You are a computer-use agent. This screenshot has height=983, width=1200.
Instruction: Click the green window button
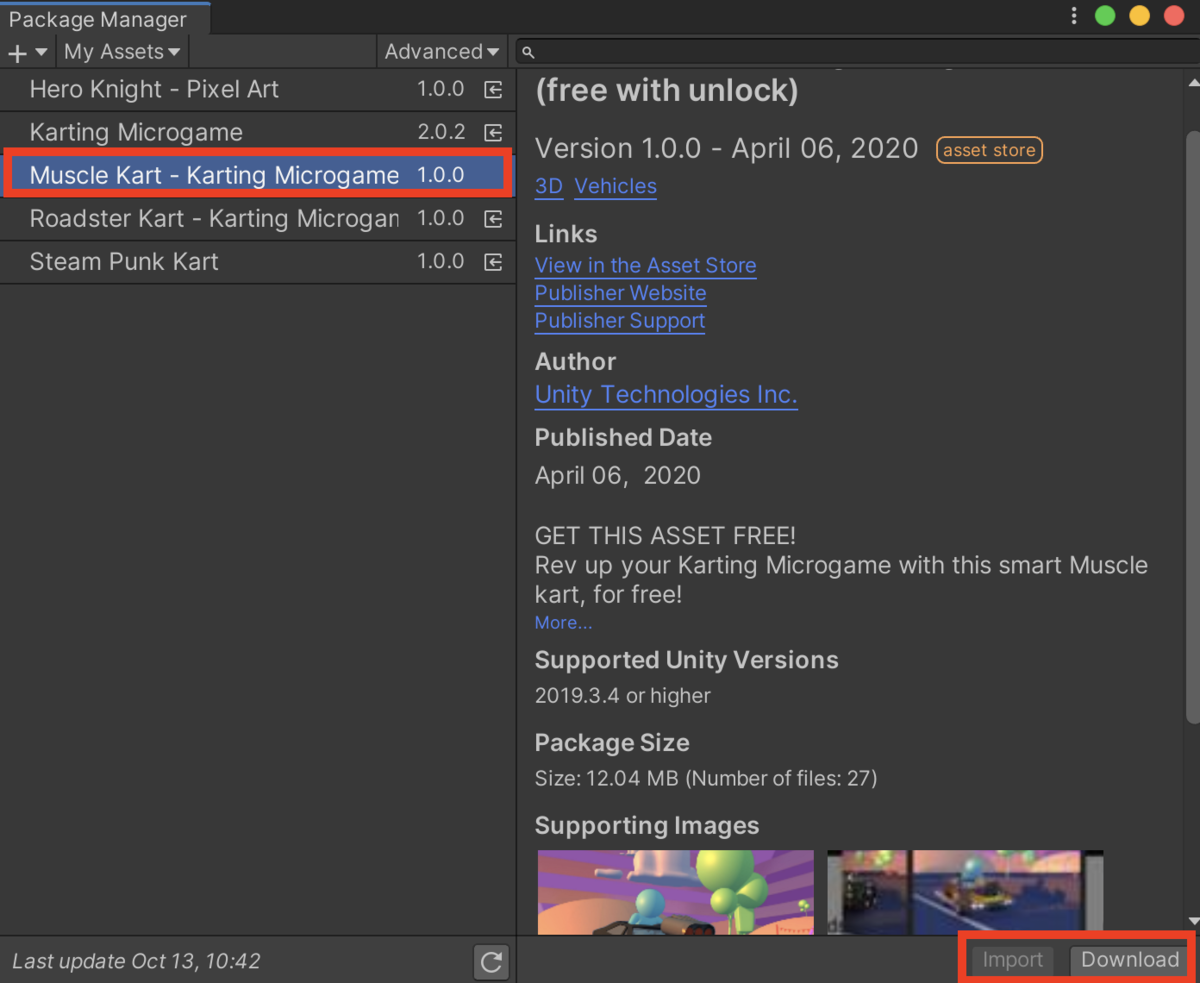click(x=1105, y=16)
